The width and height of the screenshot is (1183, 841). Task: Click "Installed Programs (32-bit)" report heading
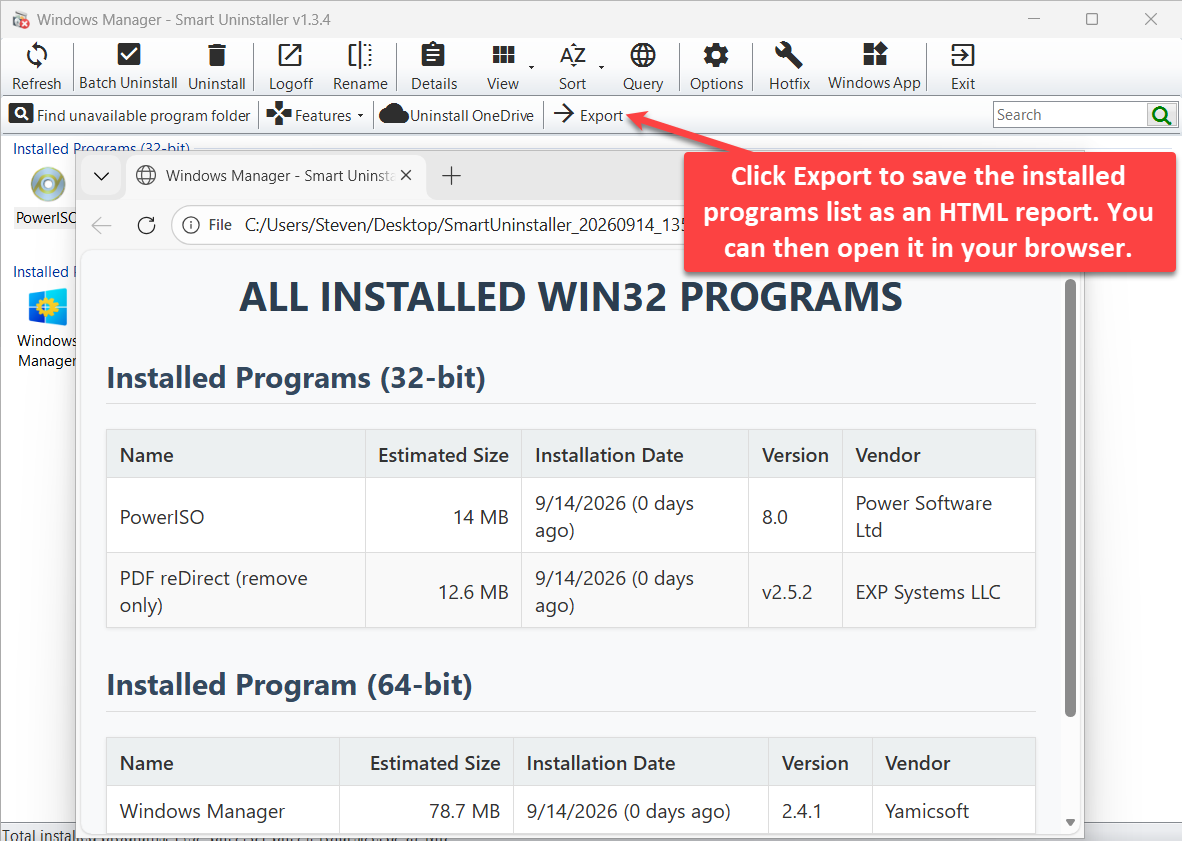click(296, 377)
